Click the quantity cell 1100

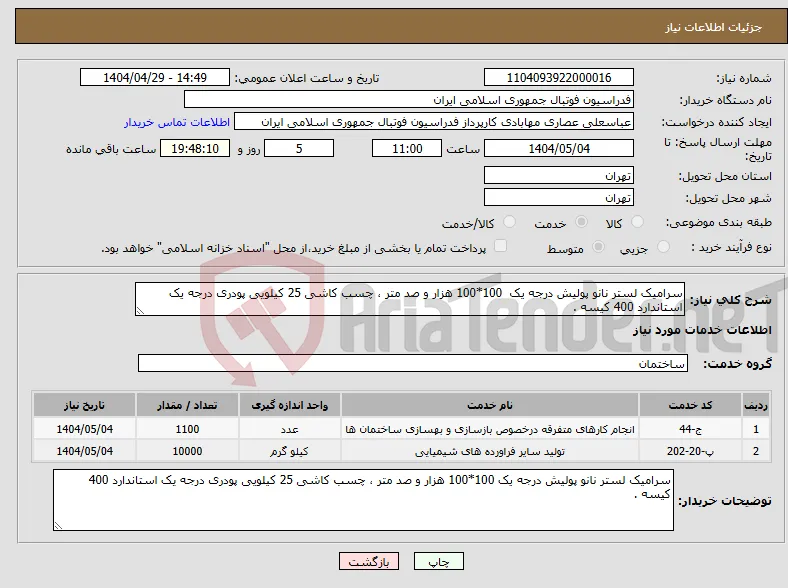pyautogui.click(x=187, y=429)
